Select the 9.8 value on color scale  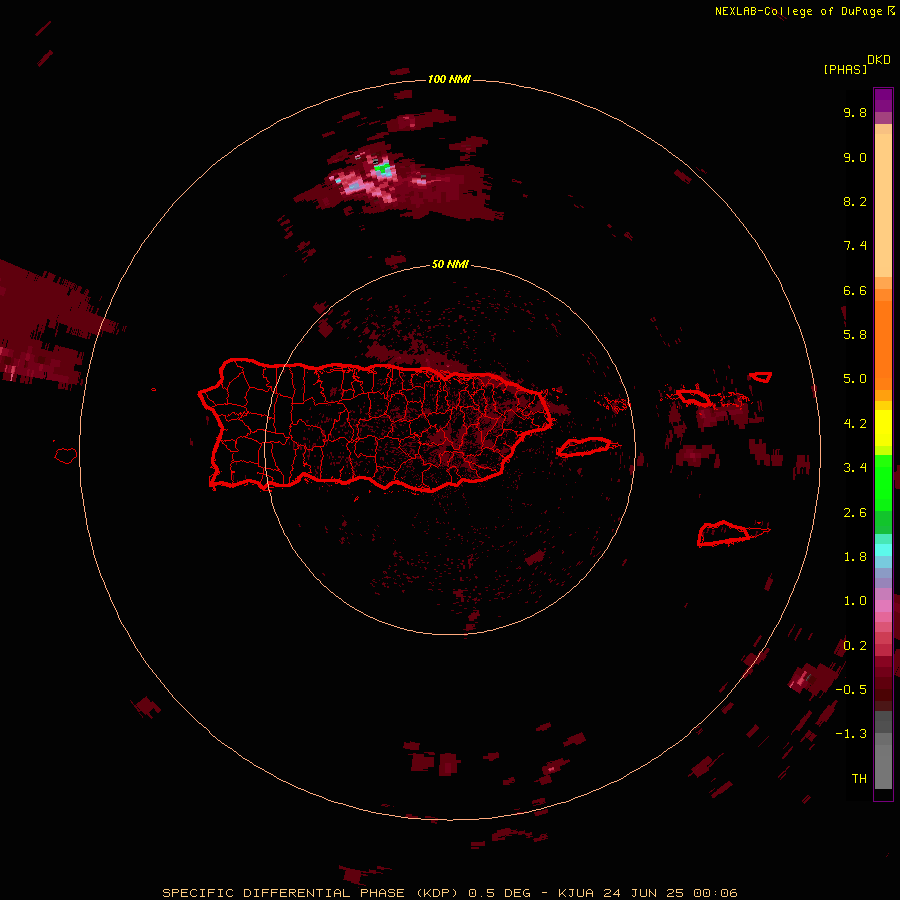pyautogui.click(x=855, y=112)
